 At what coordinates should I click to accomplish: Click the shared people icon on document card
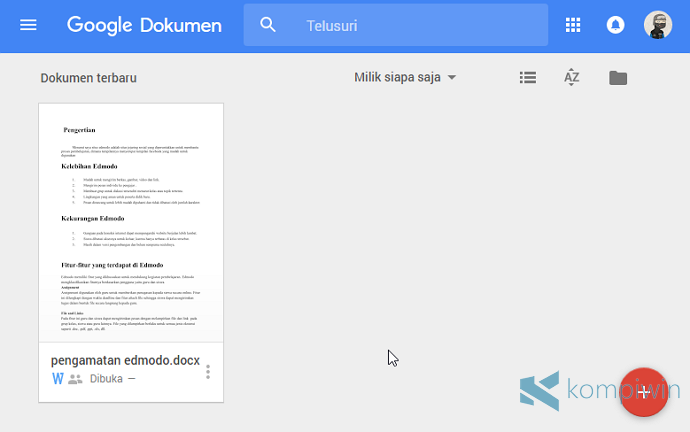tap(75, 379)
